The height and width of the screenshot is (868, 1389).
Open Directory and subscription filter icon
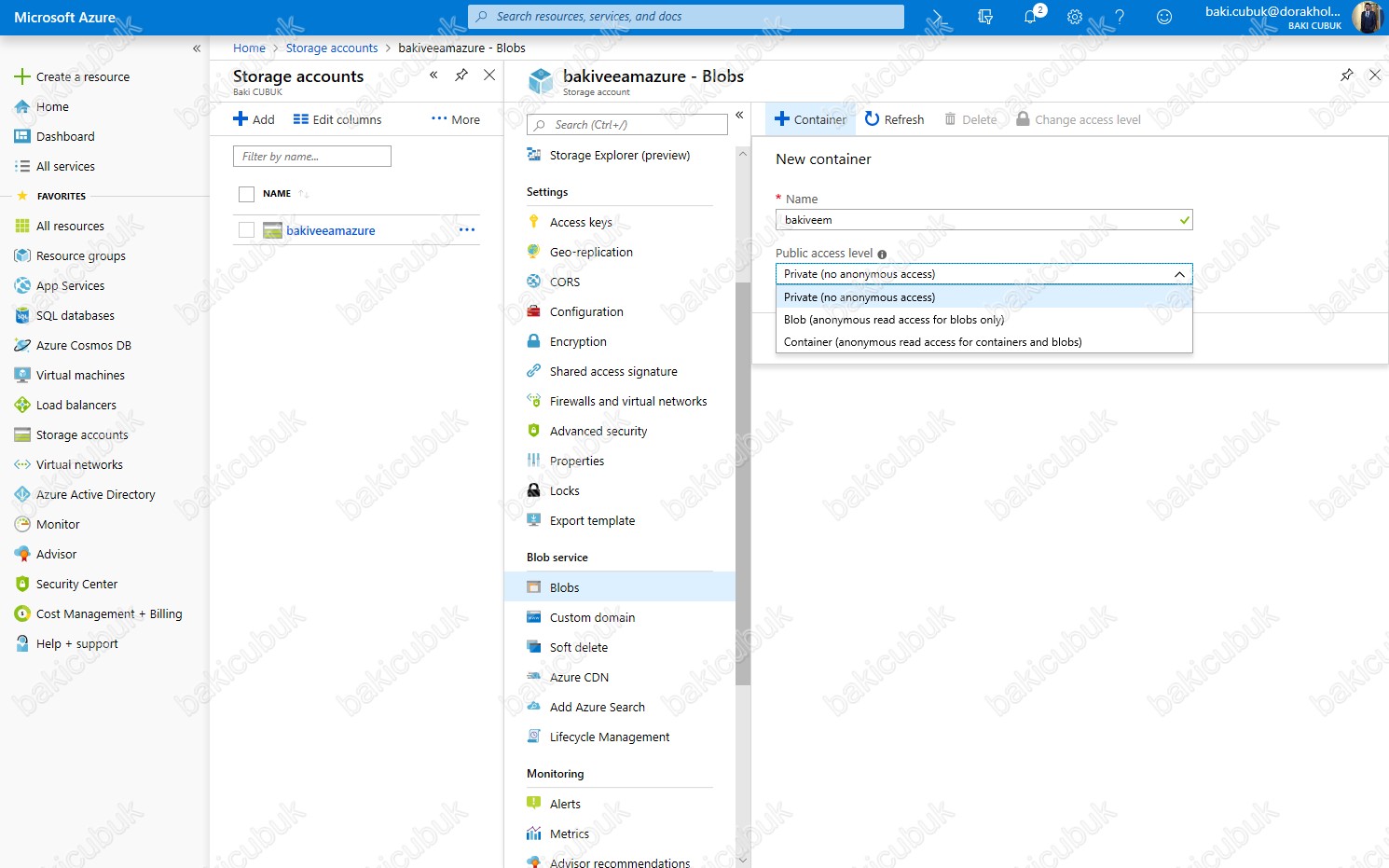click(985, 17)
